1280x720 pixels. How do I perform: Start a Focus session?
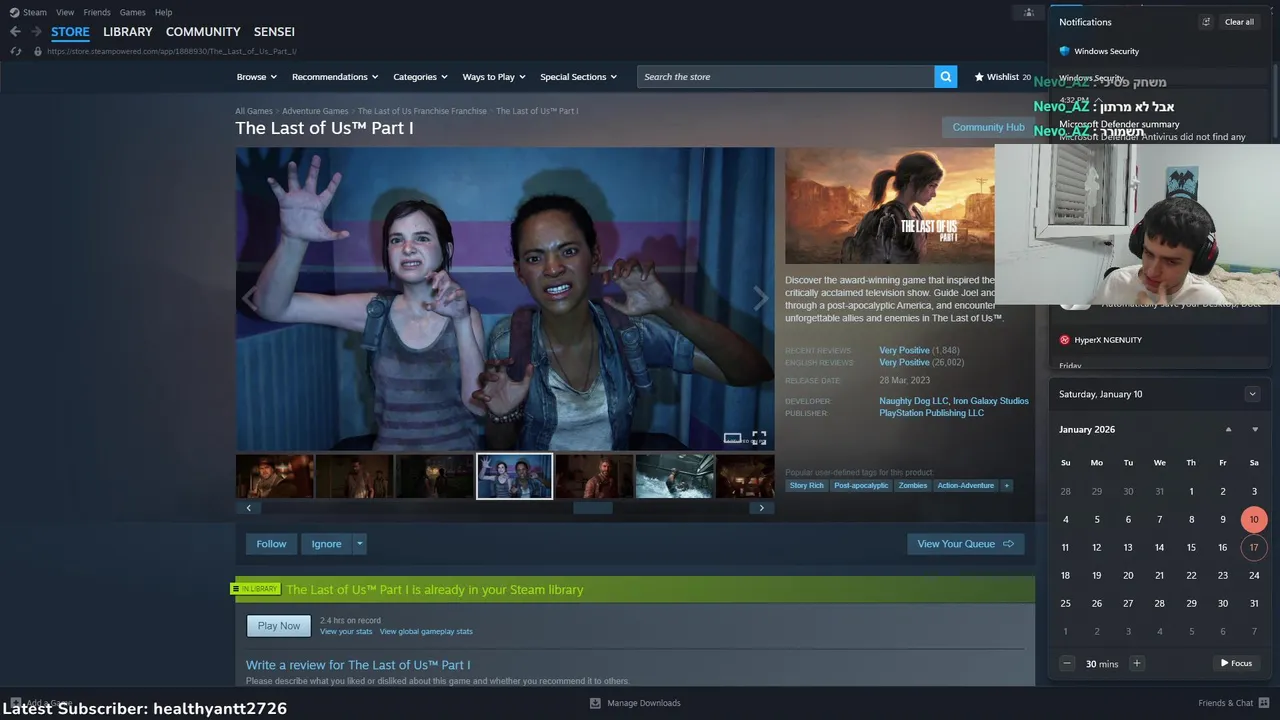1236,663
